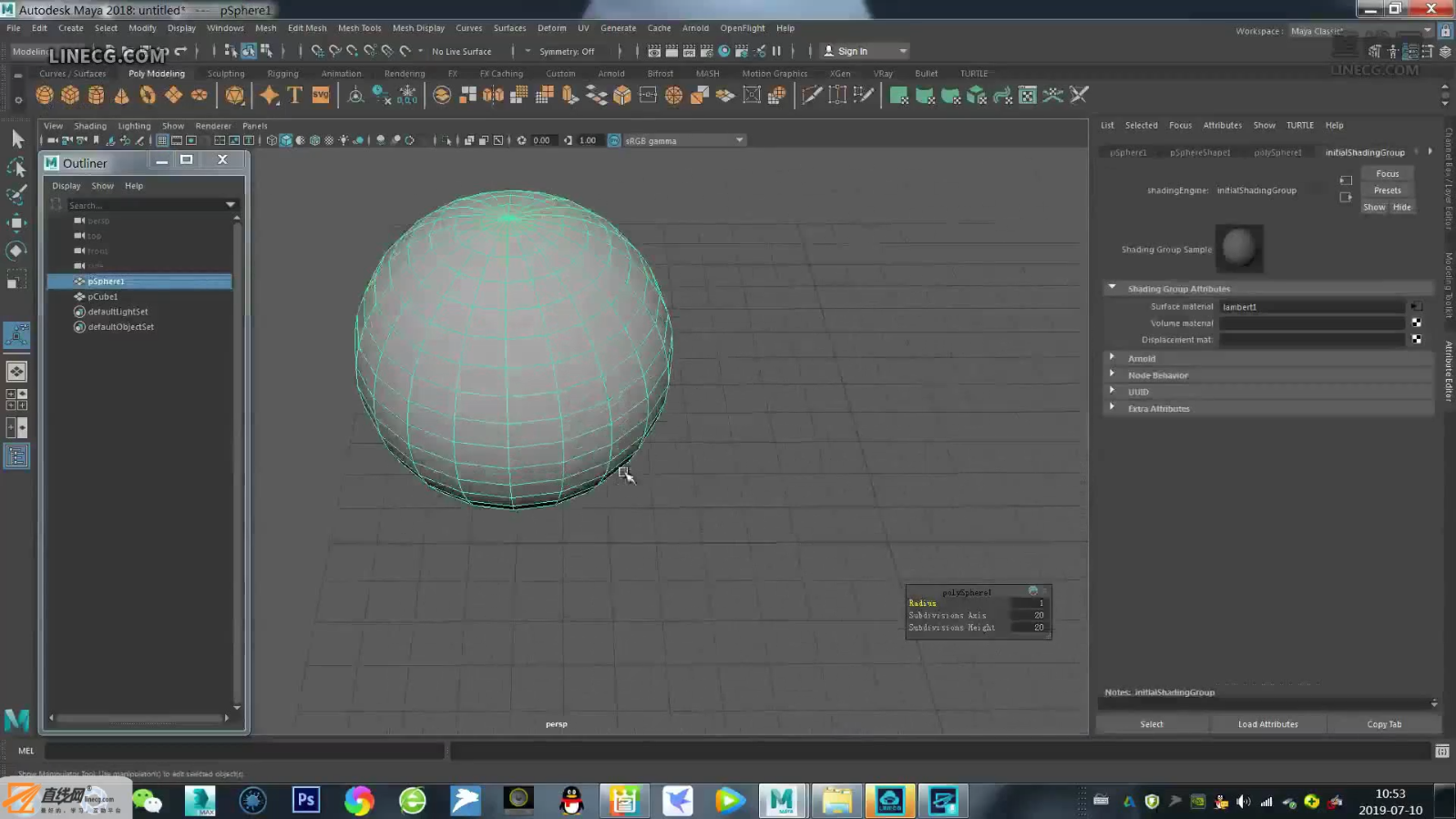Switch to the Rigging shelf tab

point(282,74)
